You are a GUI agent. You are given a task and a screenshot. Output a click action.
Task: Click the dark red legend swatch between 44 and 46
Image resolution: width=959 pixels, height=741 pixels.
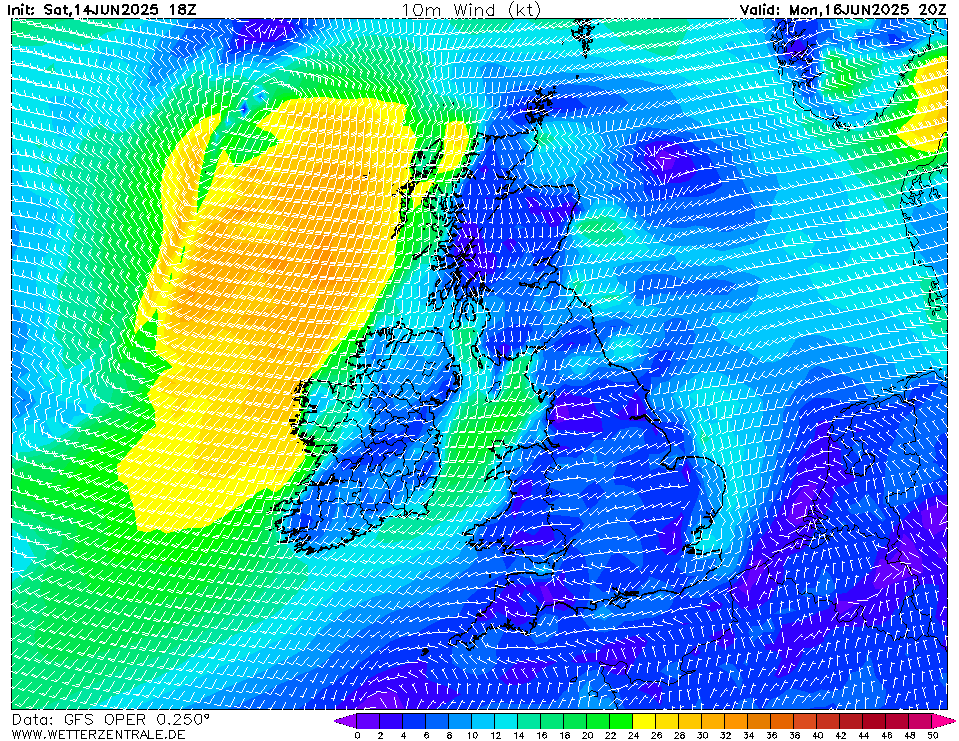click(875, 721)
